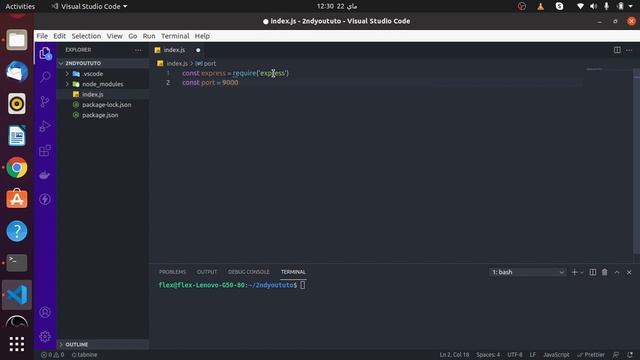This screenshot has height=360, width=640.
Task: Open the system menu arrow in top bar
Action: tap(631, 6)
